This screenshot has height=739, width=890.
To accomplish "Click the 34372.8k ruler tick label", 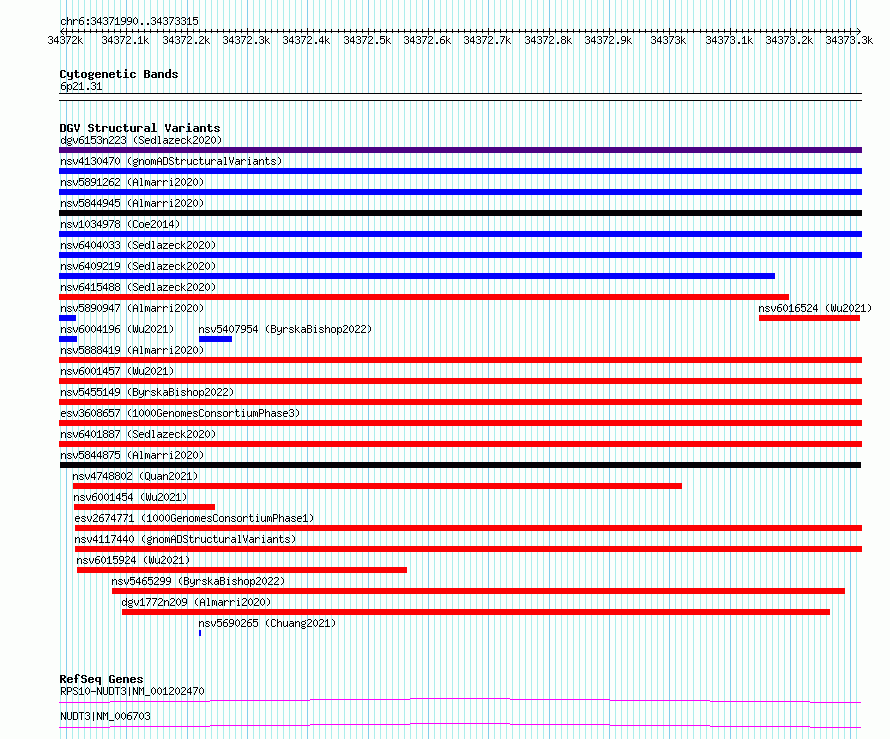I will 548,40.
